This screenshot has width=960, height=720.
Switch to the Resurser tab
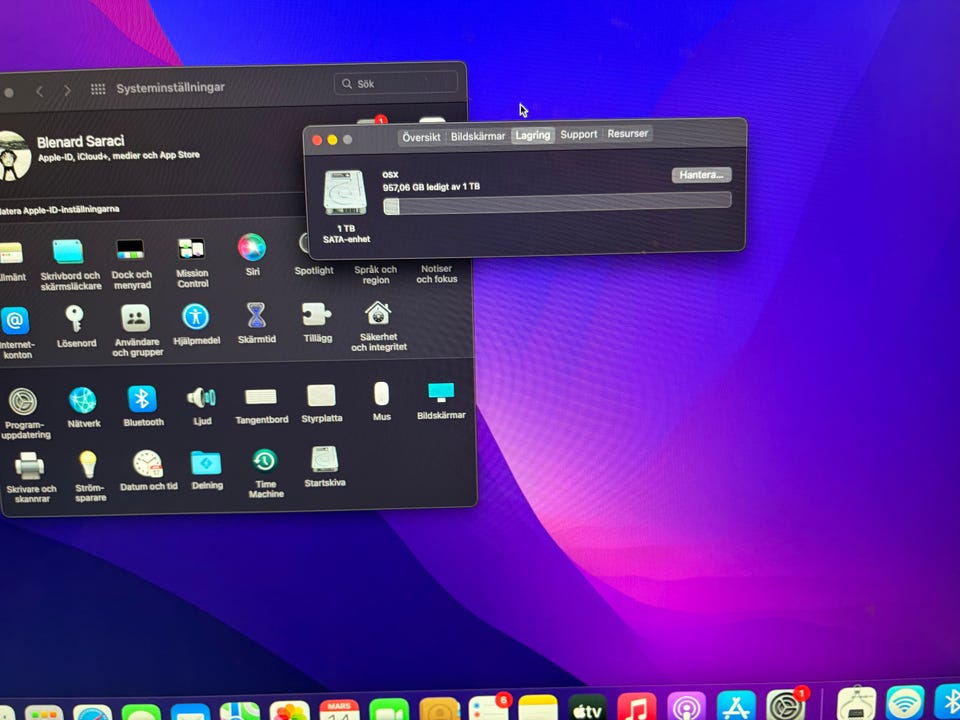[627, 134]
